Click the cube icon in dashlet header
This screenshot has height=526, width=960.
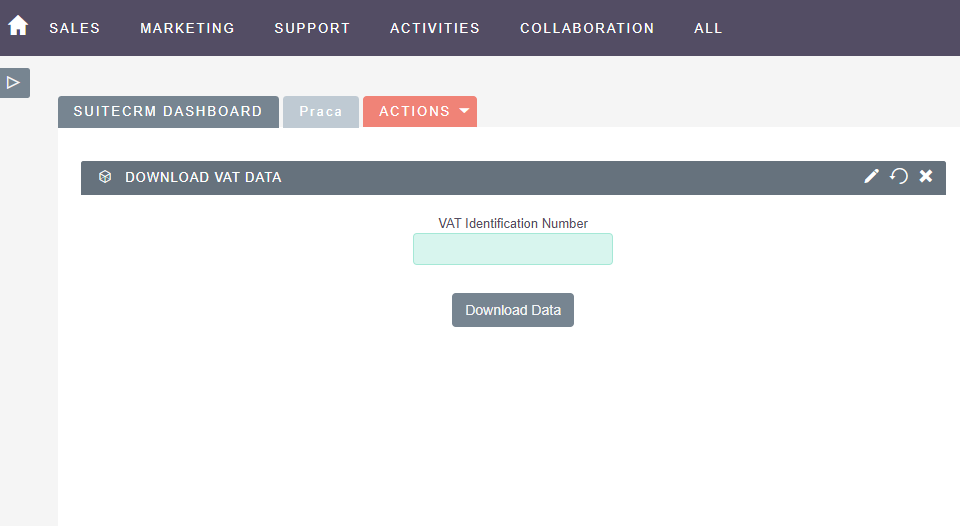[105, 177]
